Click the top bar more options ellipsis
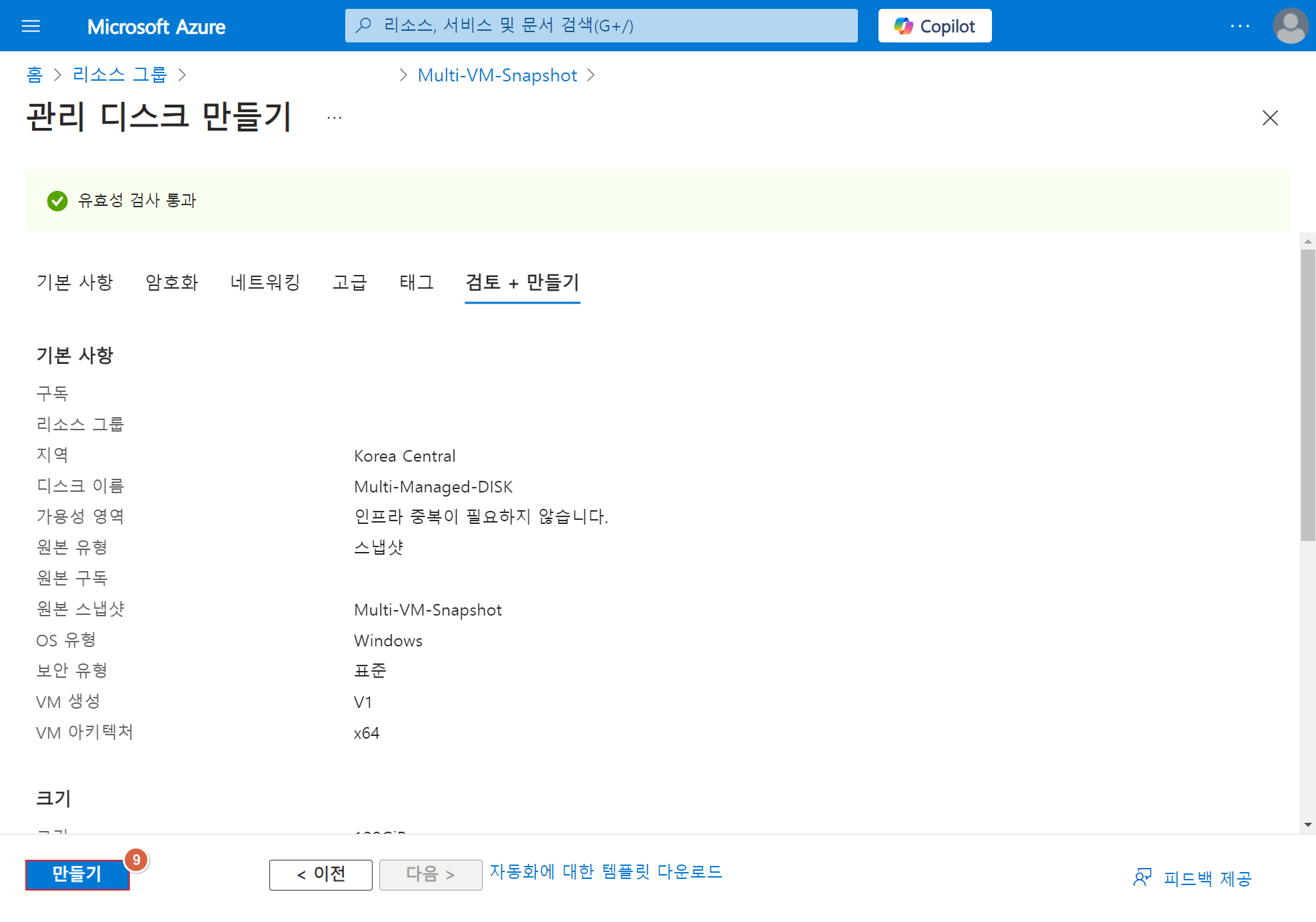 coord(1239,26)
